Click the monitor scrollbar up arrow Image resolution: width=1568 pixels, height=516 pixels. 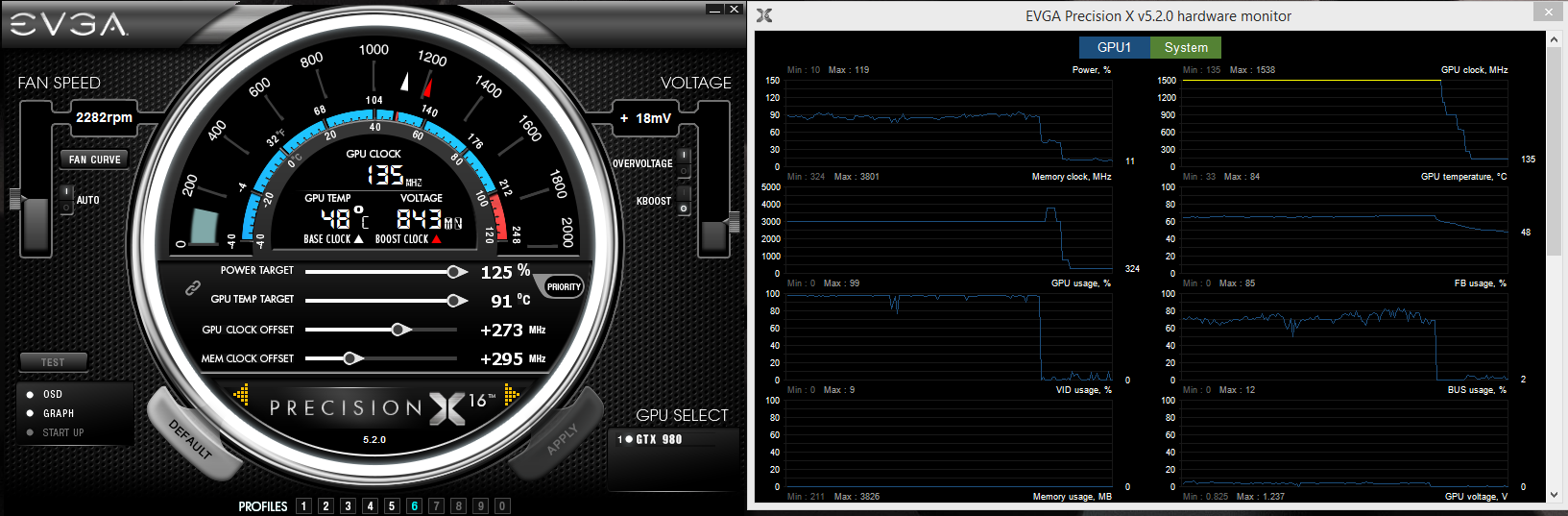tap(1554, 39)
